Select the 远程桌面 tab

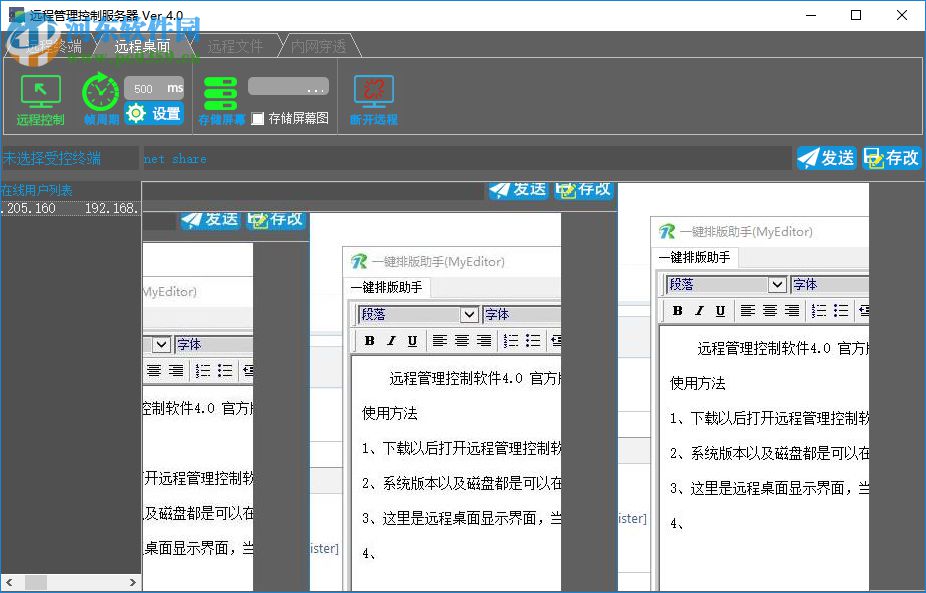tap(142, 45)
